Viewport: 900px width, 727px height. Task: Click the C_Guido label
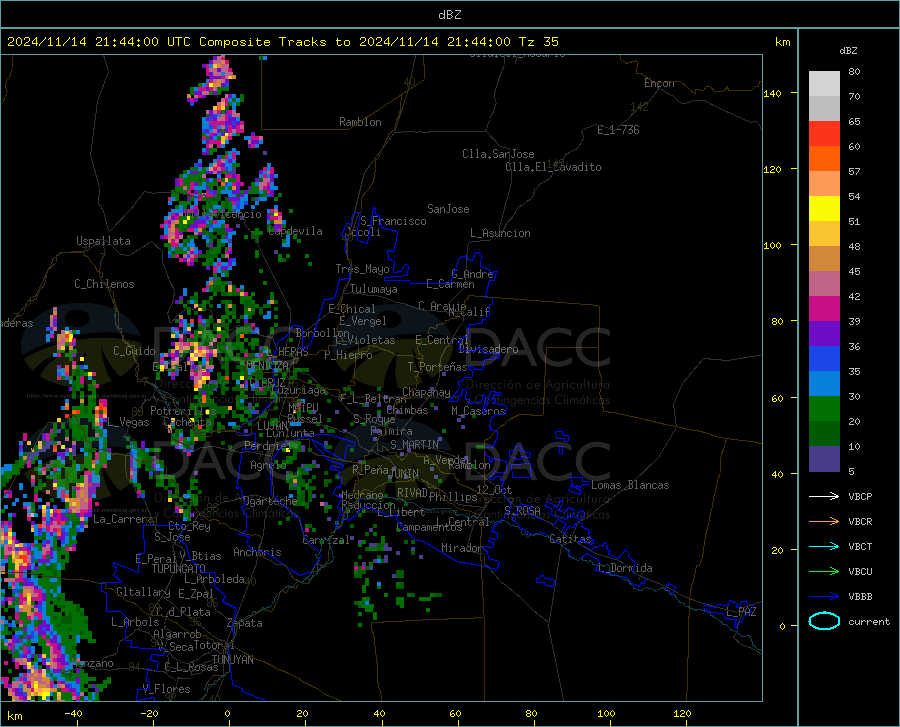point(134,351)
